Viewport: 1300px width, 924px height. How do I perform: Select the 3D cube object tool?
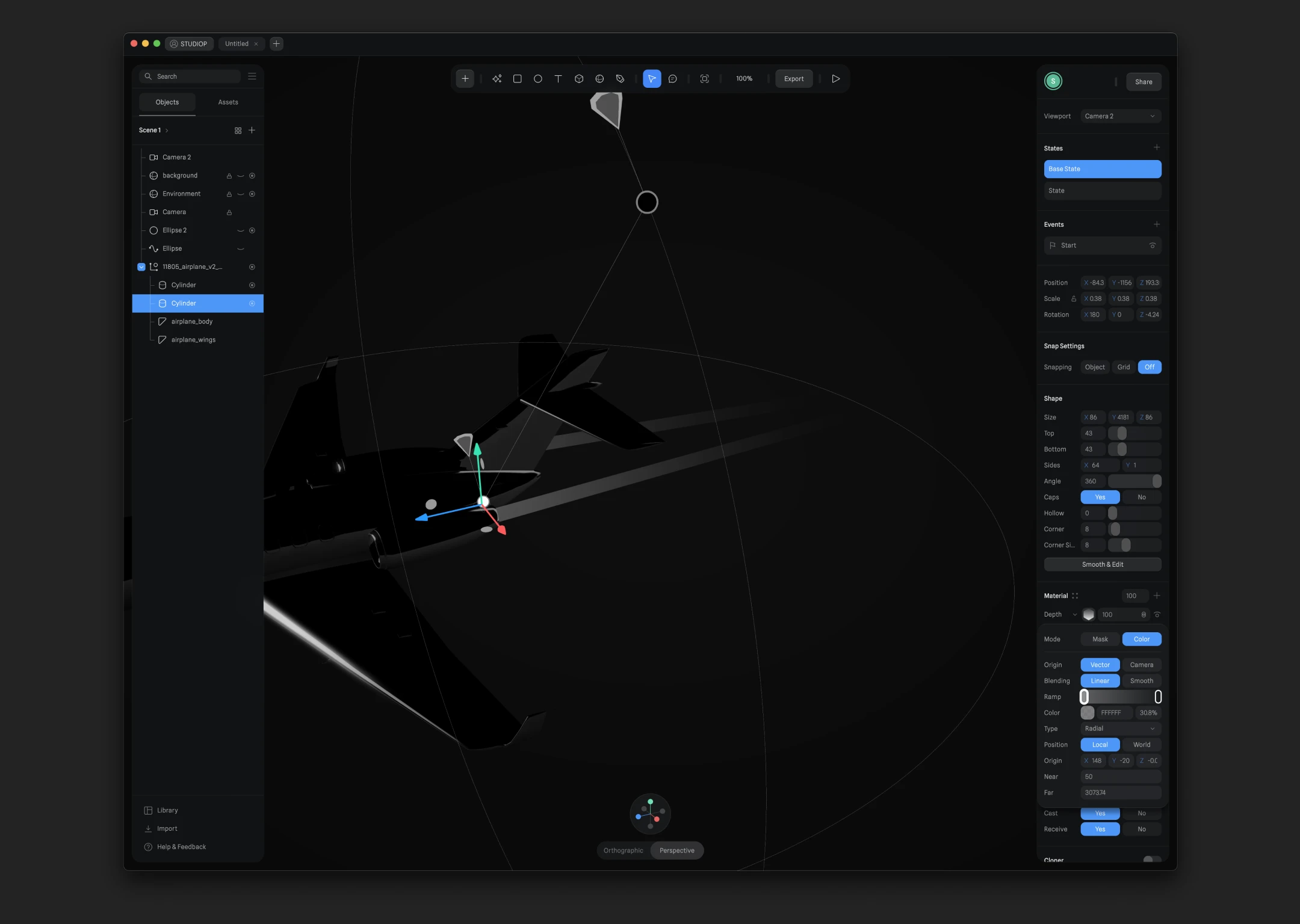(579, 79)
